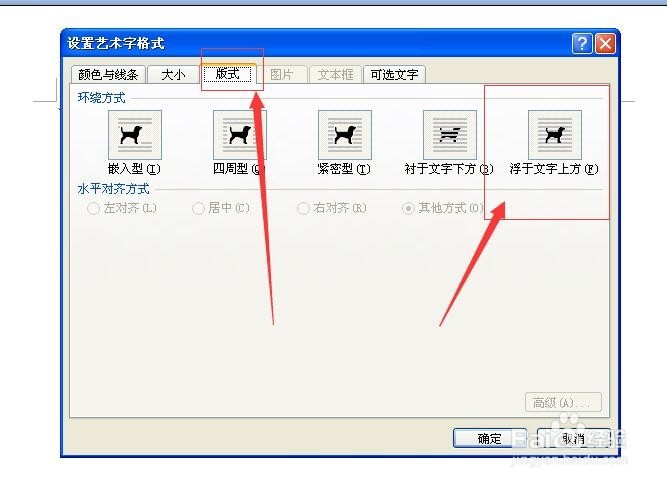Switch to the 版式 tab
This screenshot has width=667, height=483.
[x=228, y=74]
